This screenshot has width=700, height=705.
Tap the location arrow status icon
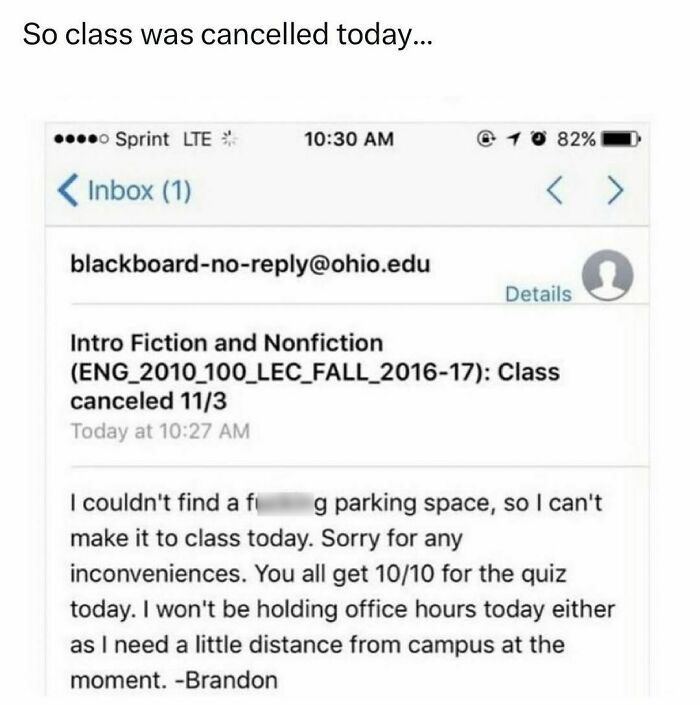[x=513, y=139]
